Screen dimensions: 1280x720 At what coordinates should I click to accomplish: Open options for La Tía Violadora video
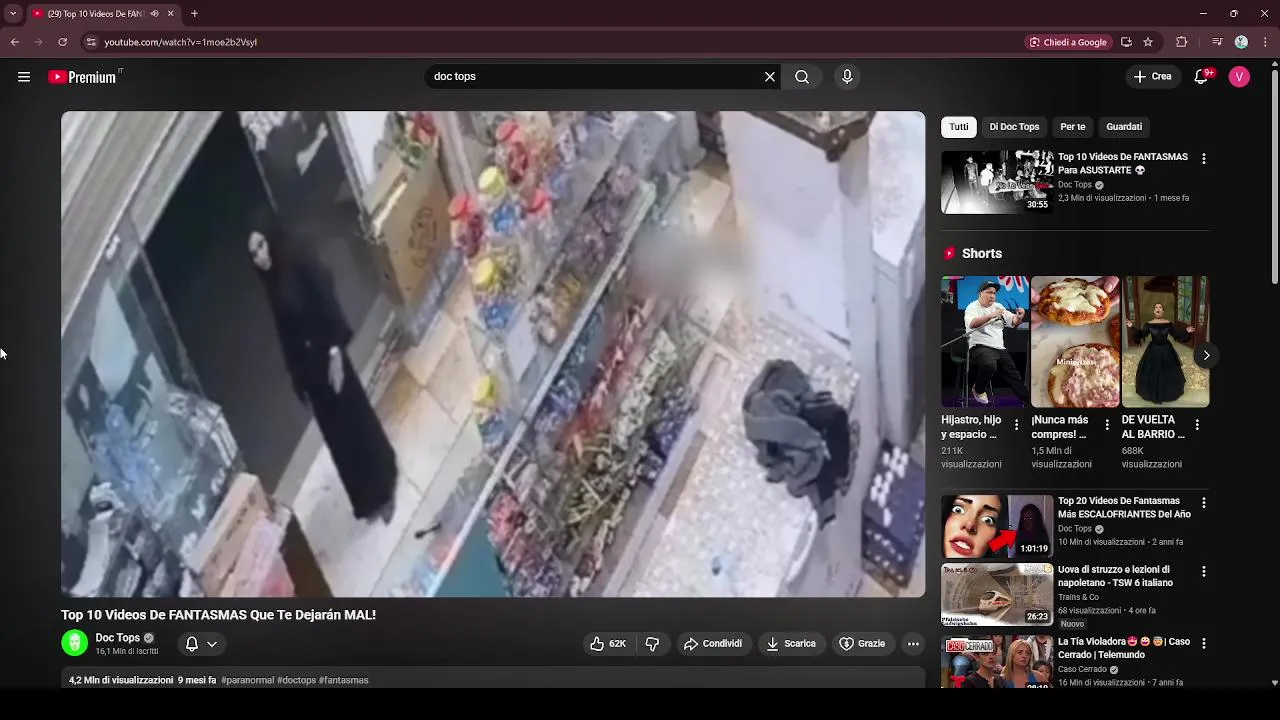1203,644
